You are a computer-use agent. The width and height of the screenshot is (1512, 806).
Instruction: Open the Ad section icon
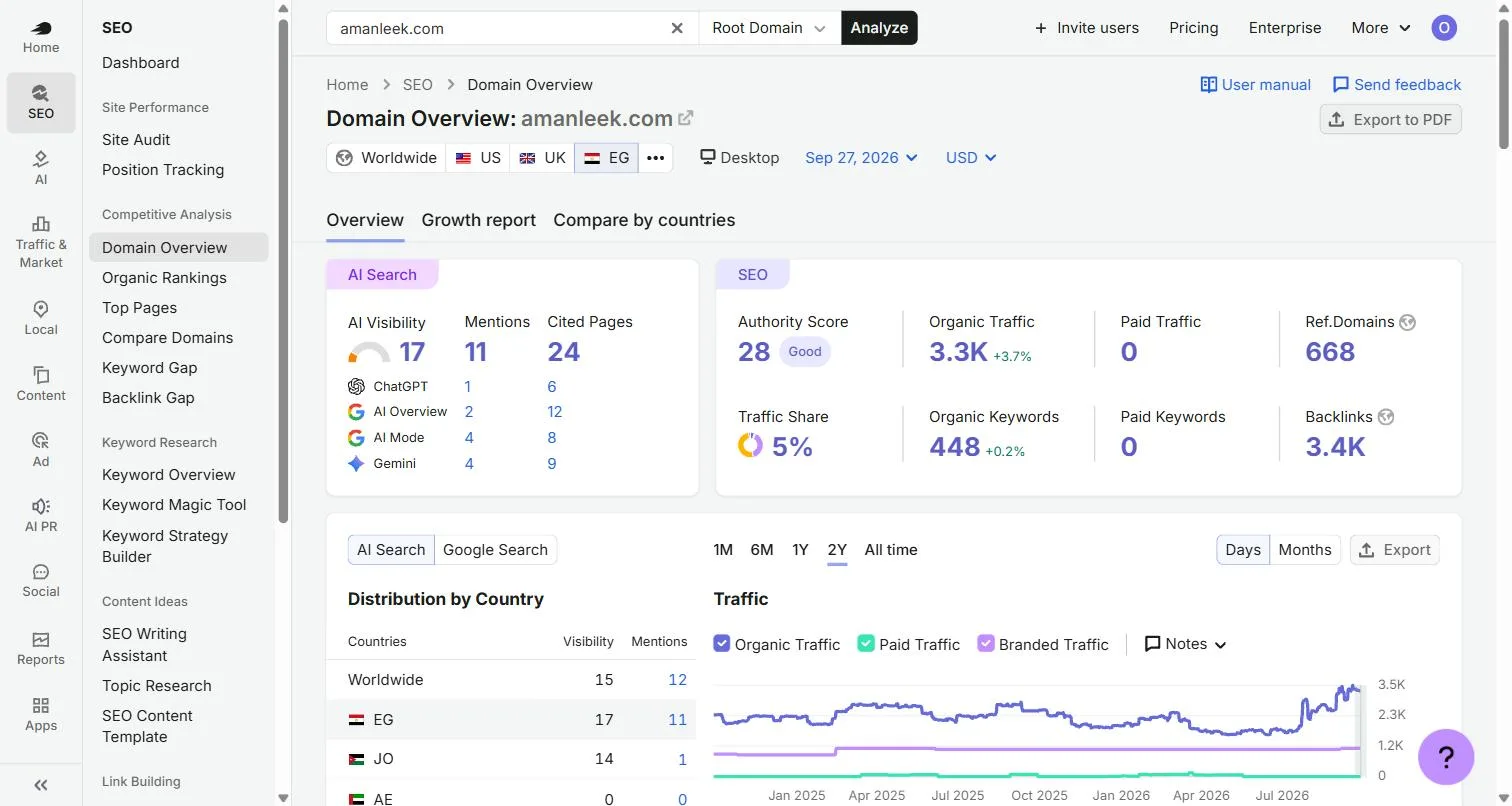click(x=41, y=450)
